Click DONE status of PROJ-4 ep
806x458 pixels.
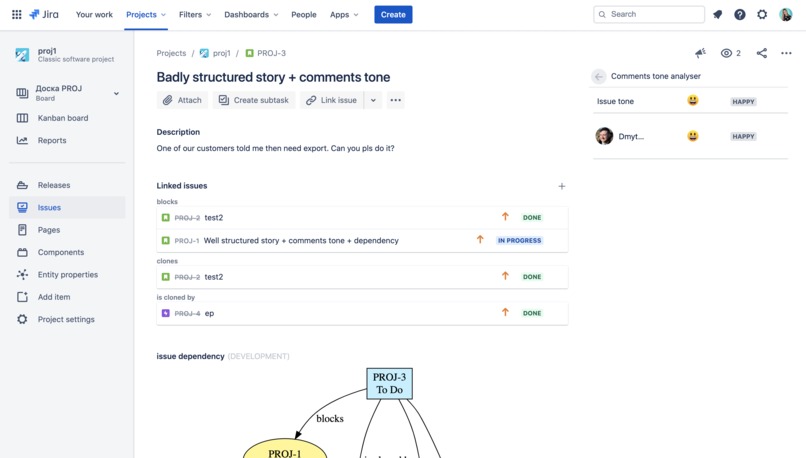point(532,313)
